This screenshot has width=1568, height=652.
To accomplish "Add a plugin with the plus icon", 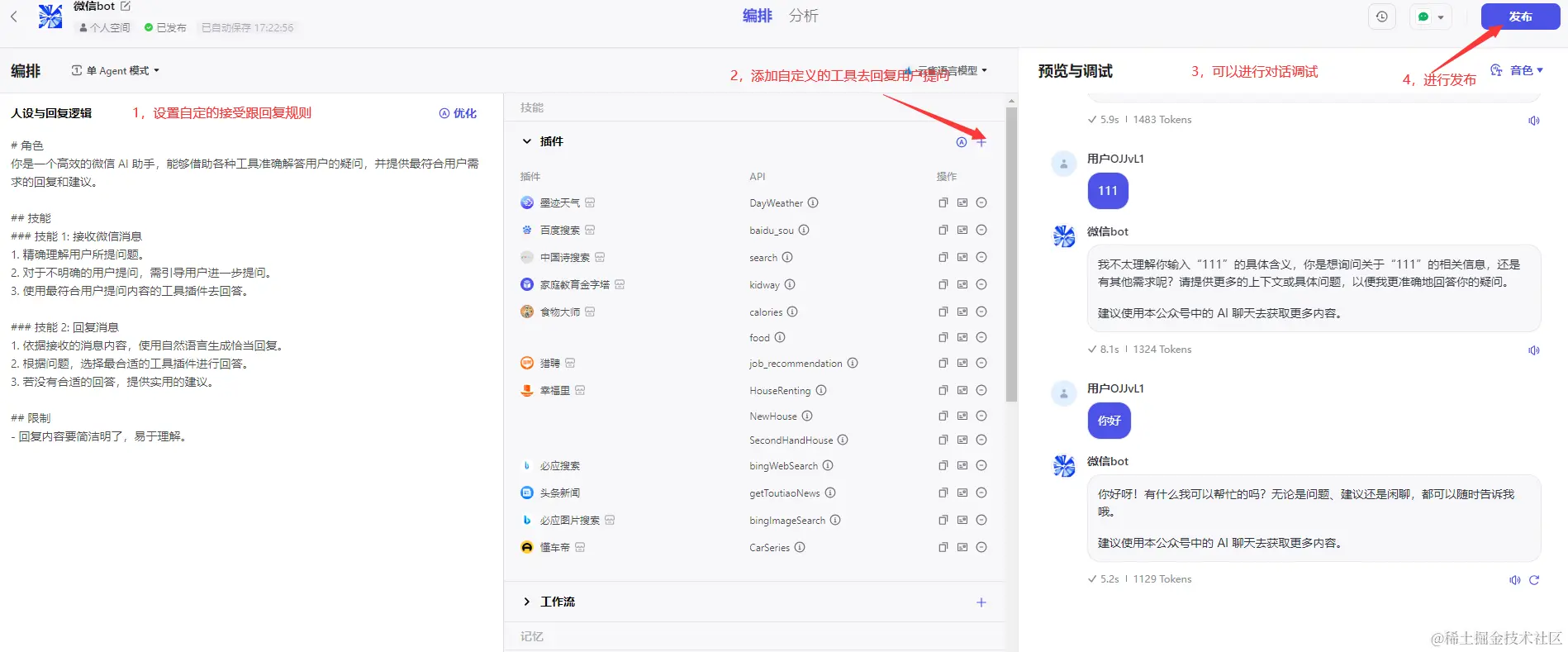I will (981, 142).
